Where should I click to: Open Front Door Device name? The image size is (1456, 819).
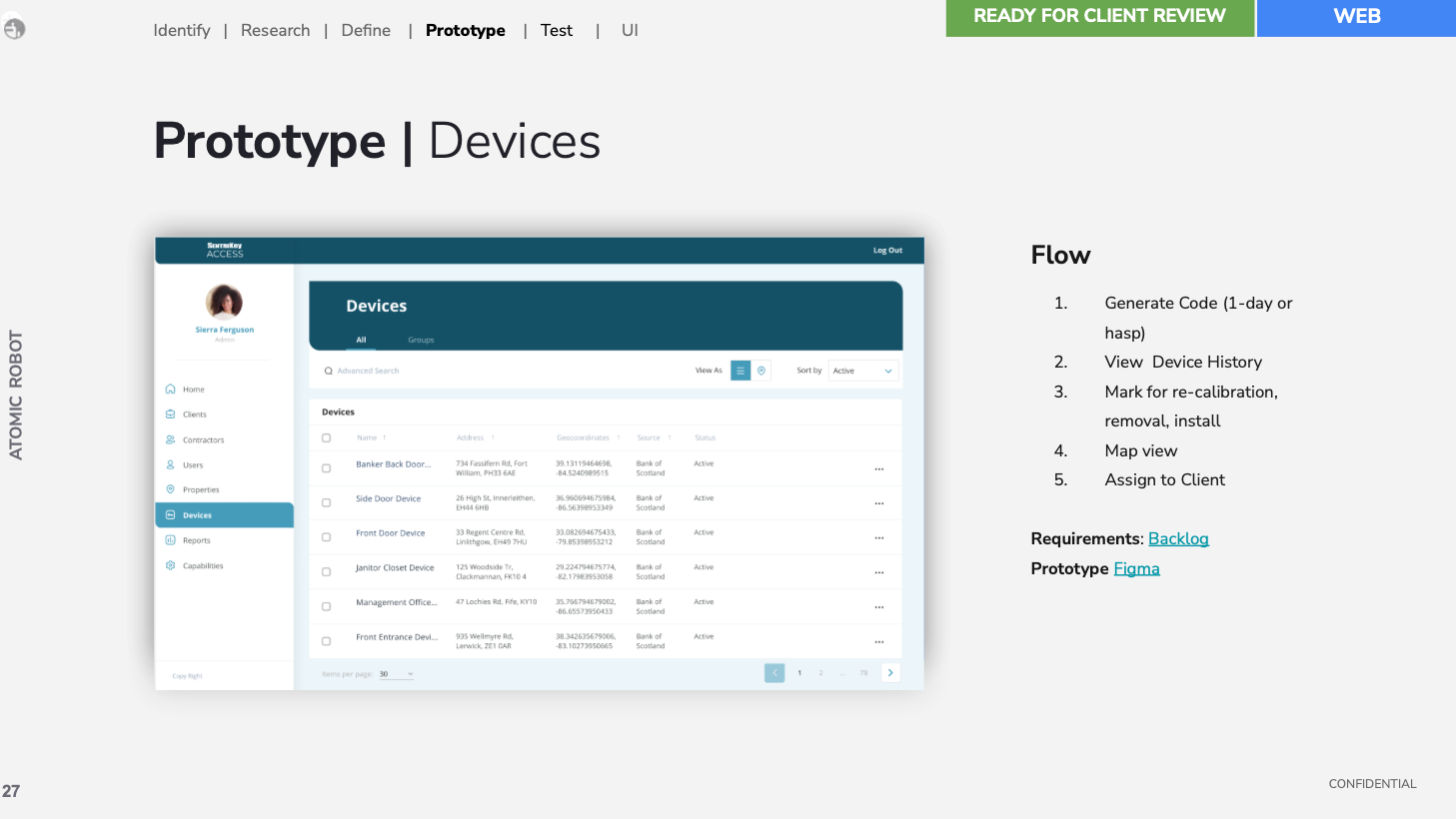click(x=391, y=533)
